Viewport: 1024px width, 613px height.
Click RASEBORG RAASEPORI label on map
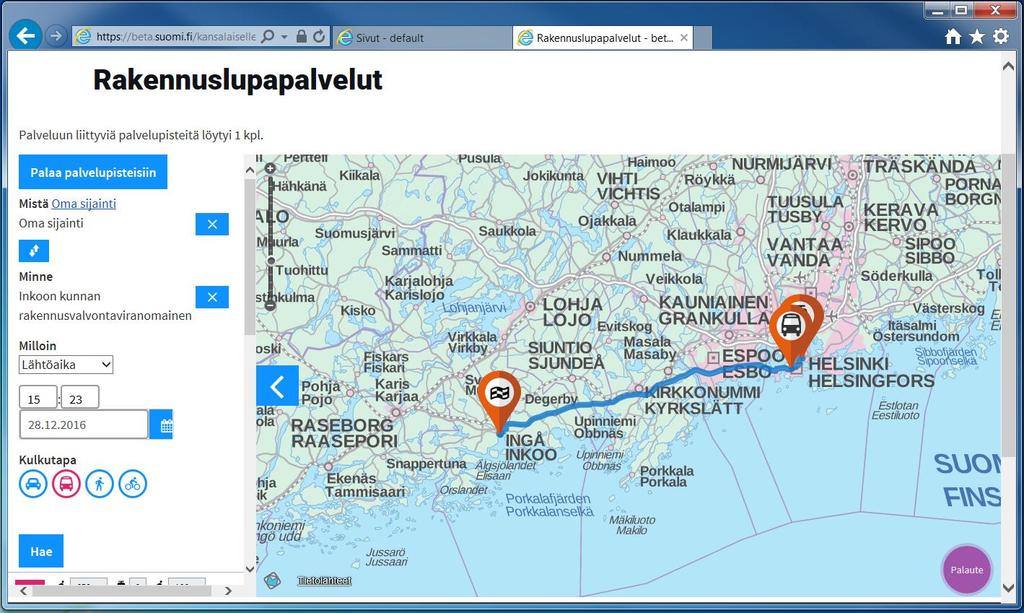[x=344, y=433]
